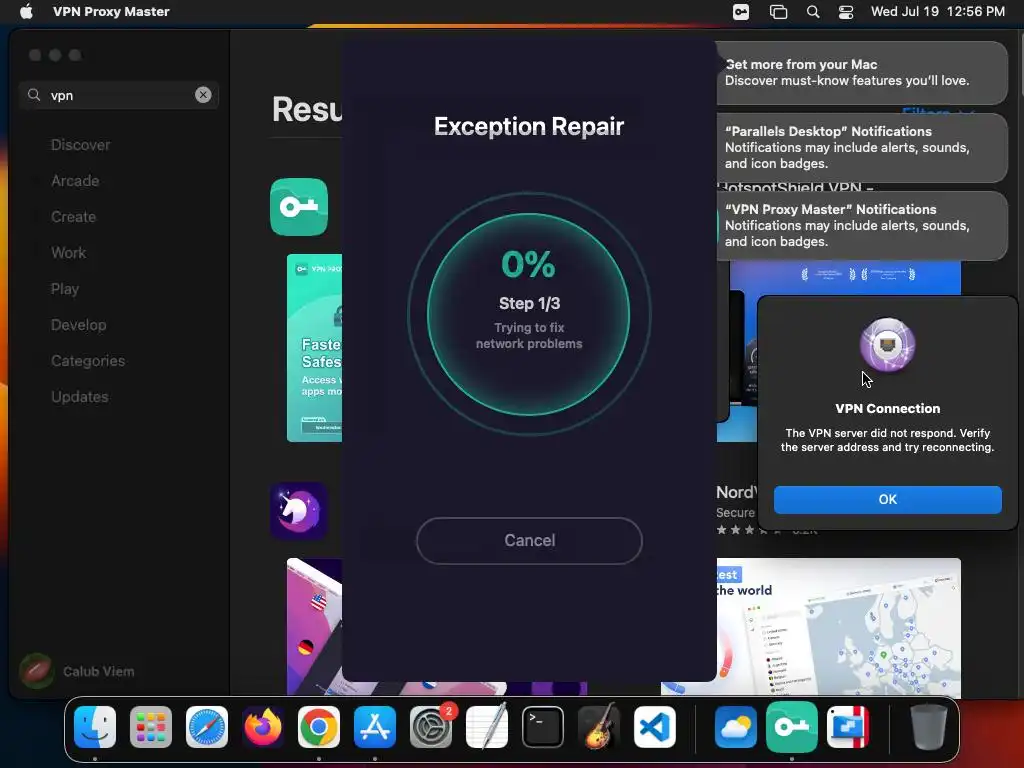The image size is (1024, 768).
Task: Open TextEdit from the Dock
Action: coord(487,727)
